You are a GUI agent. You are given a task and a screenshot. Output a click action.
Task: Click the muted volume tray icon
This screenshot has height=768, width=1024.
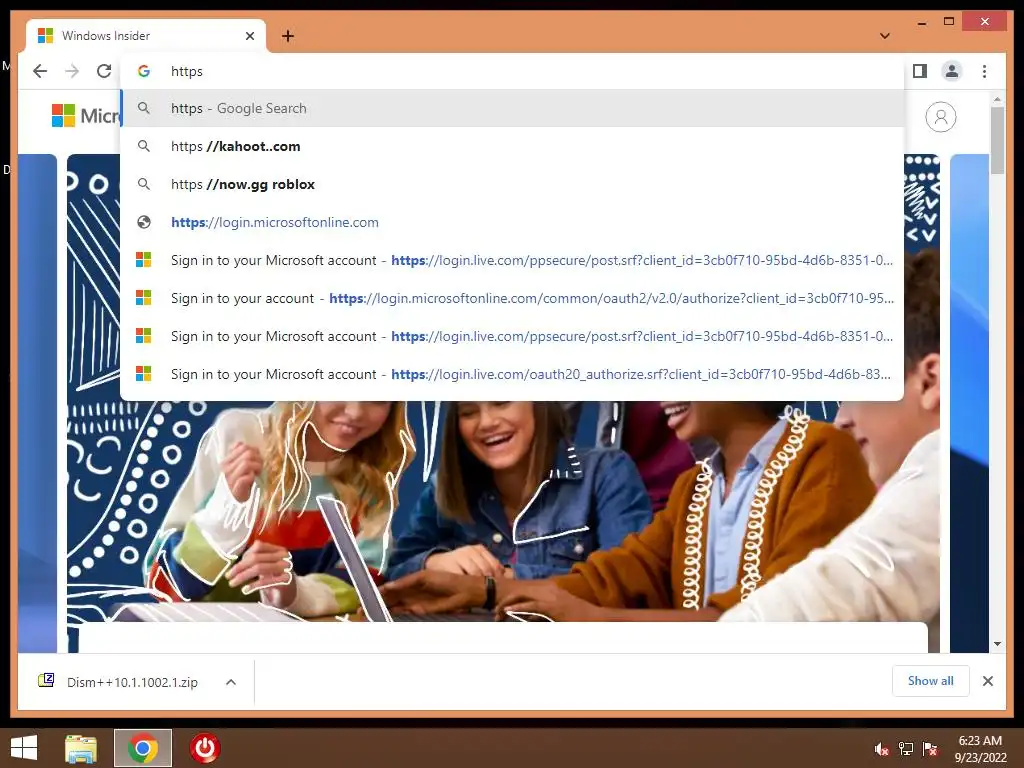click(x=881, y=749)
